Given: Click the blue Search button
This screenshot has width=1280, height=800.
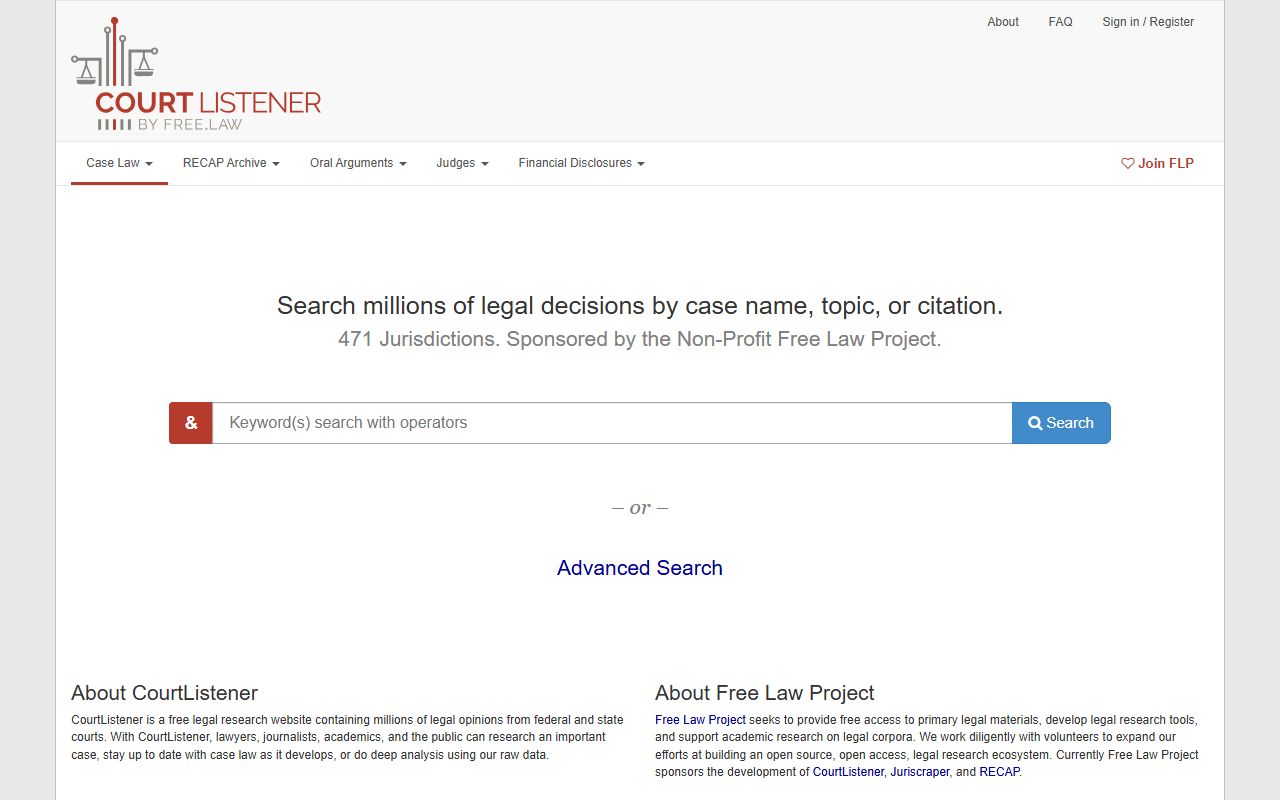Looking at the screenshot, I should point(1061,423).
